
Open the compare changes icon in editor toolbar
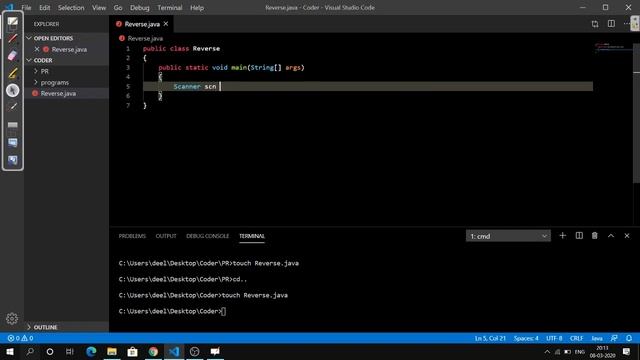[x=595, y=24]
